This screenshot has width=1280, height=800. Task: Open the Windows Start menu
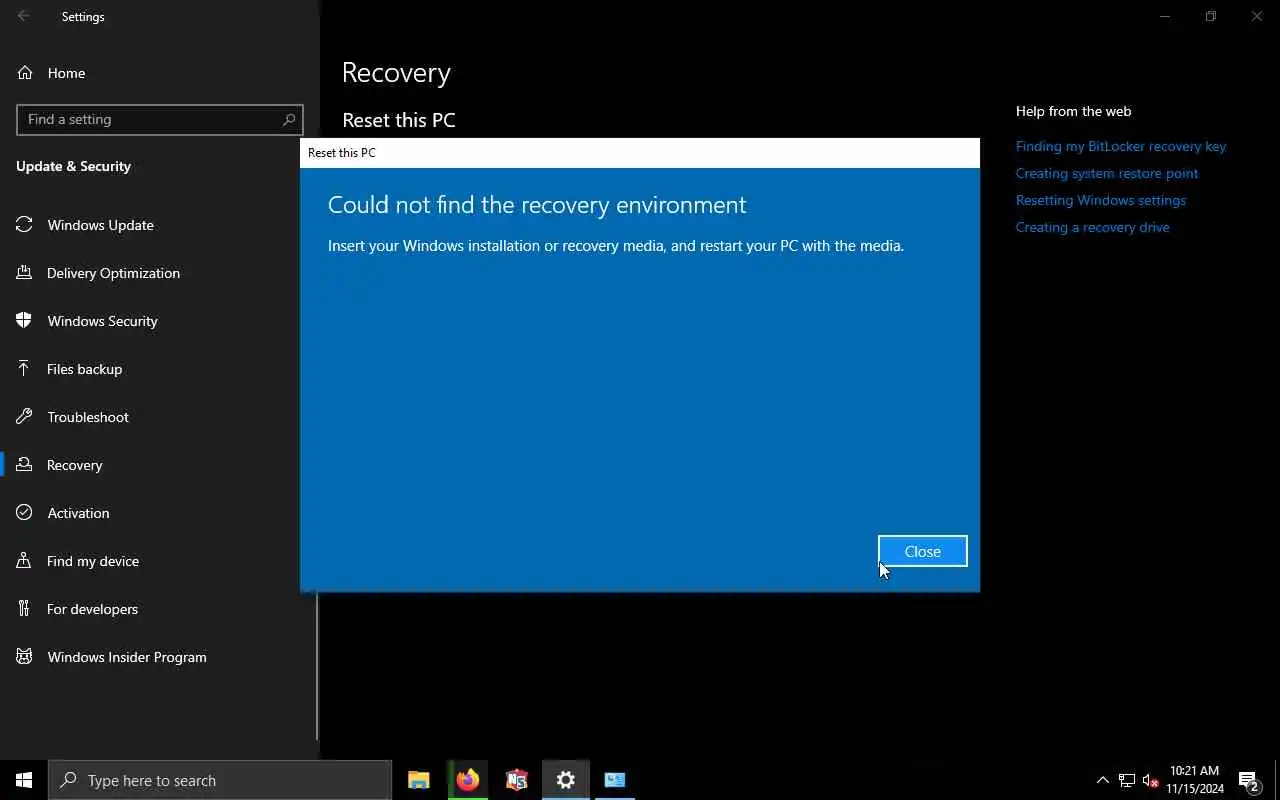pos(24,780)
